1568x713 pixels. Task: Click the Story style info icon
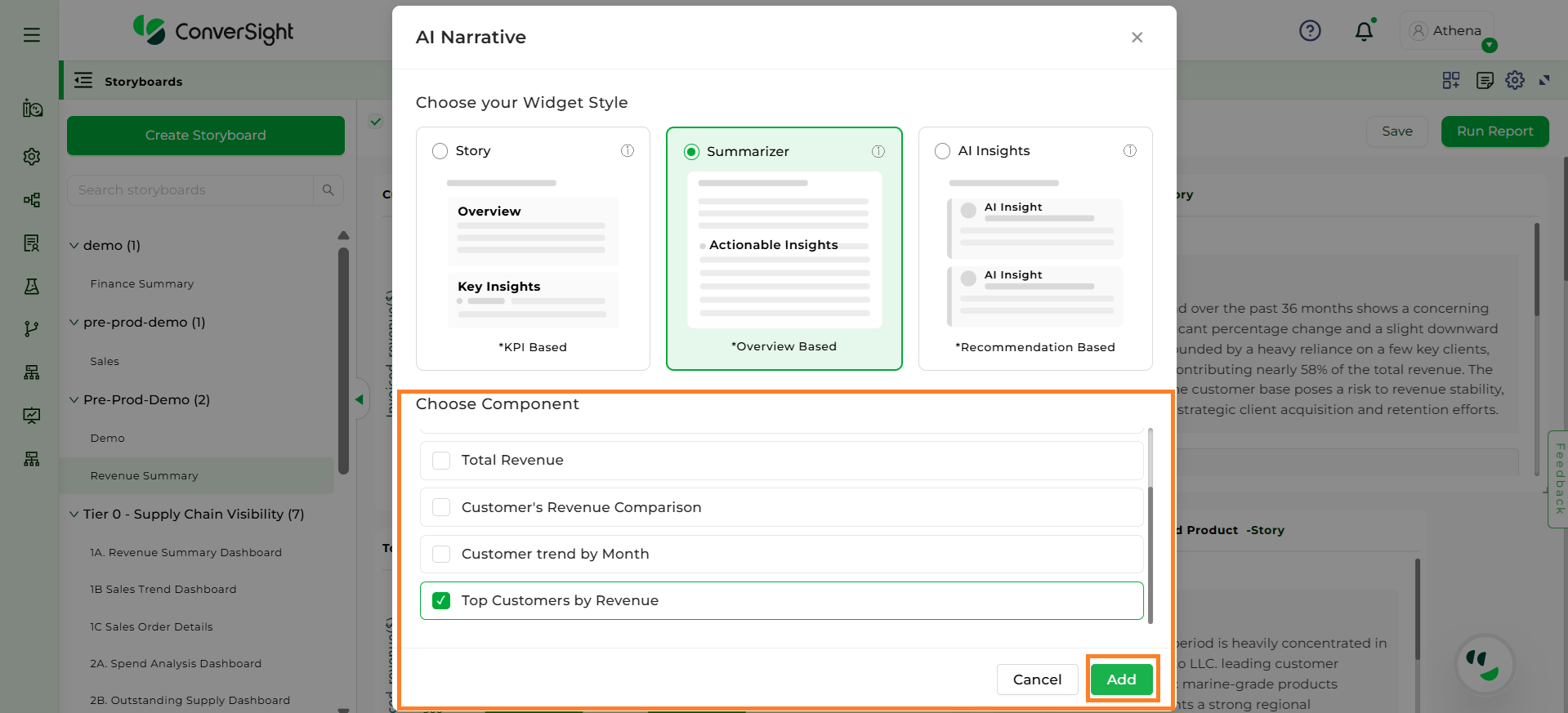[628, 151]
